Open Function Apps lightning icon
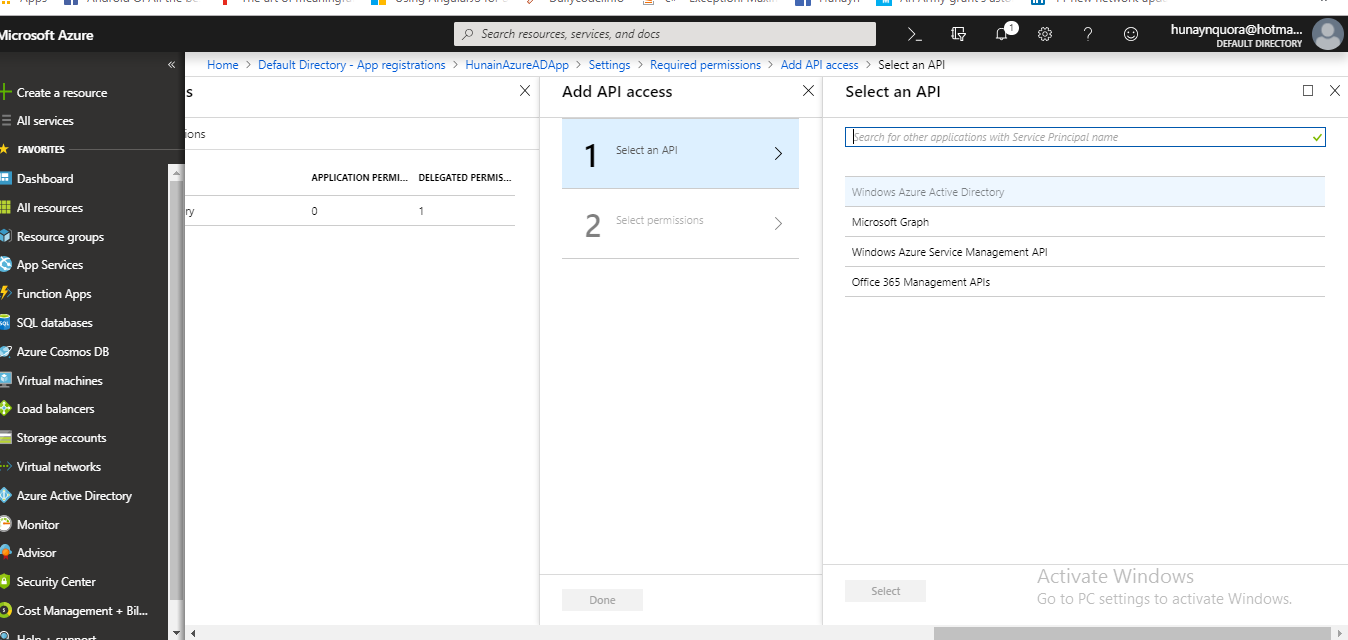The width and height of the screenshot is (1348, 640). 6,294
